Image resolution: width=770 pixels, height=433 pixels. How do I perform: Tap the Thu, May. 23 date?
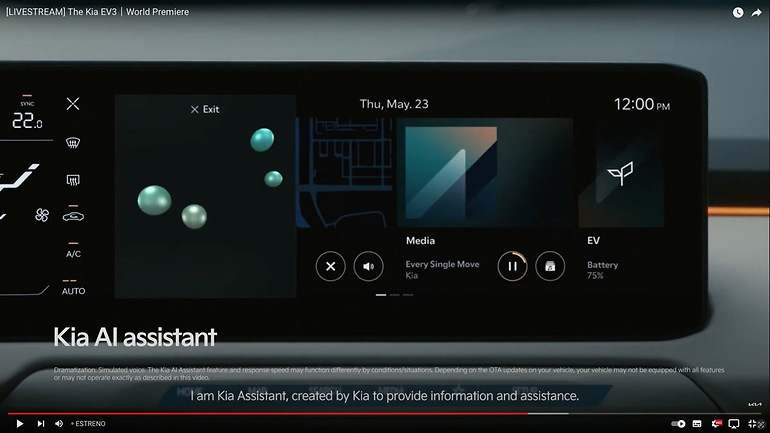click(x=394, y=104)
